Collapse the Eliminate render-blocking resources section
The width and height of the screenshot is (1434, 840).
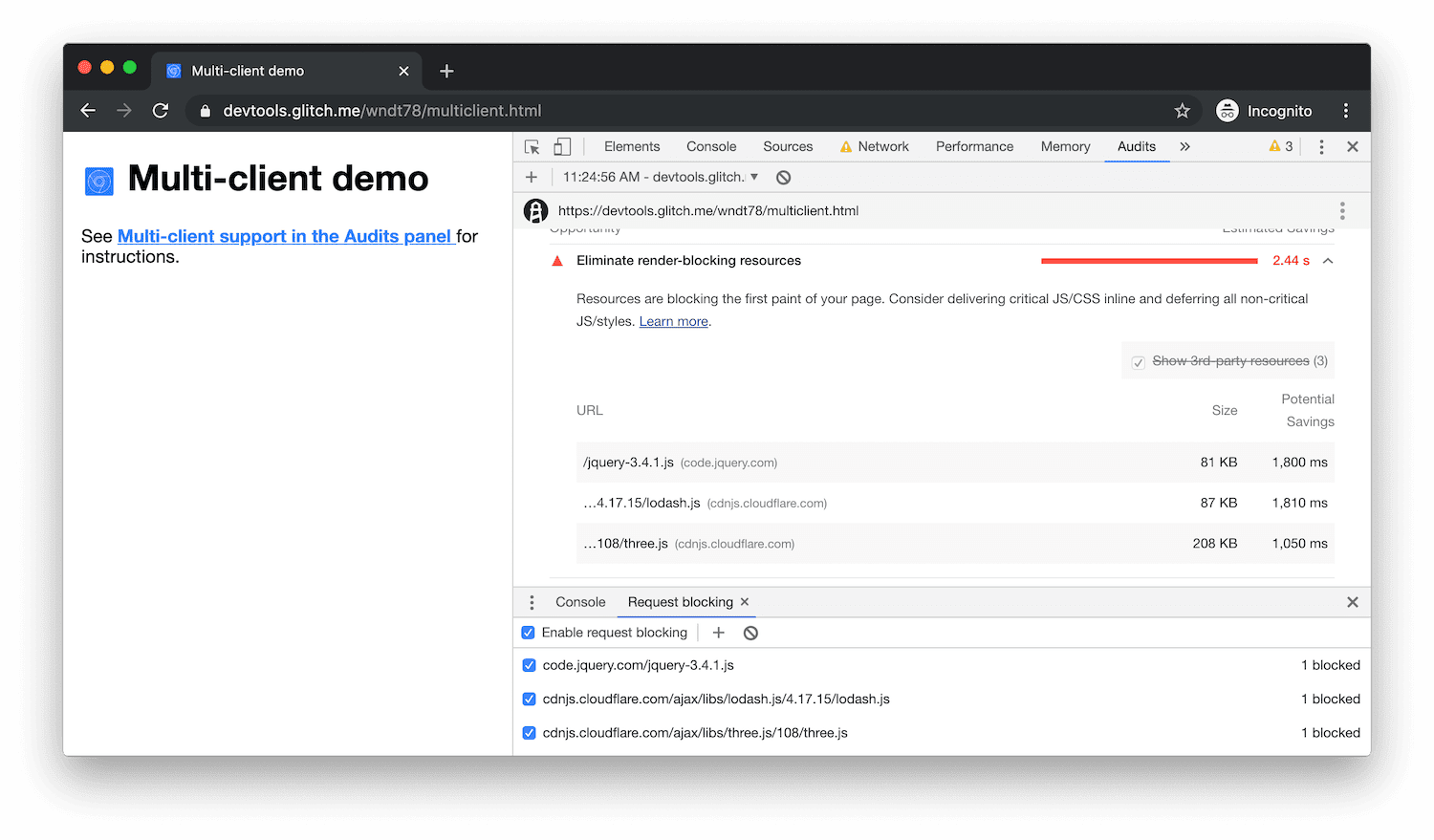pos(1328,261)
